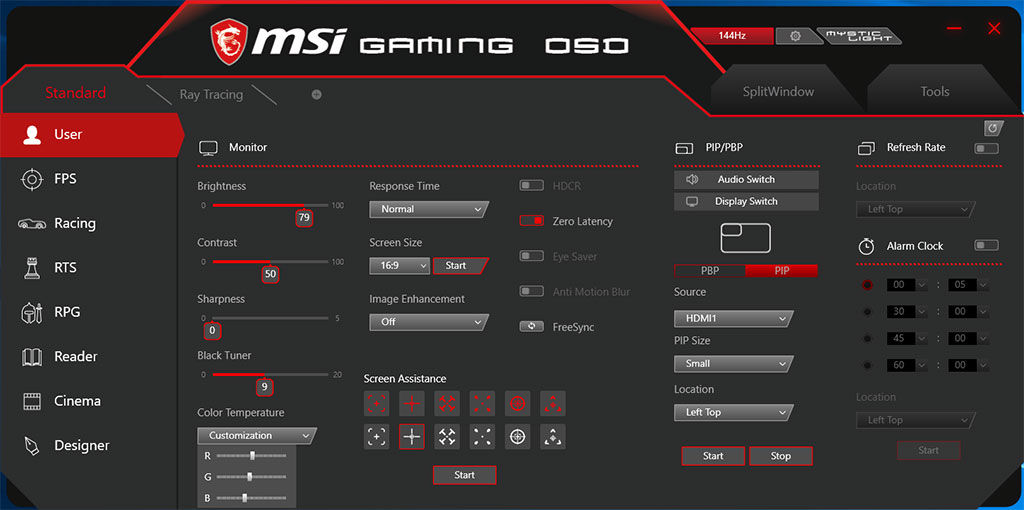1024x510 pixels.
Task: Click the PIP/PBP Start button
Action: pos(713,456)
